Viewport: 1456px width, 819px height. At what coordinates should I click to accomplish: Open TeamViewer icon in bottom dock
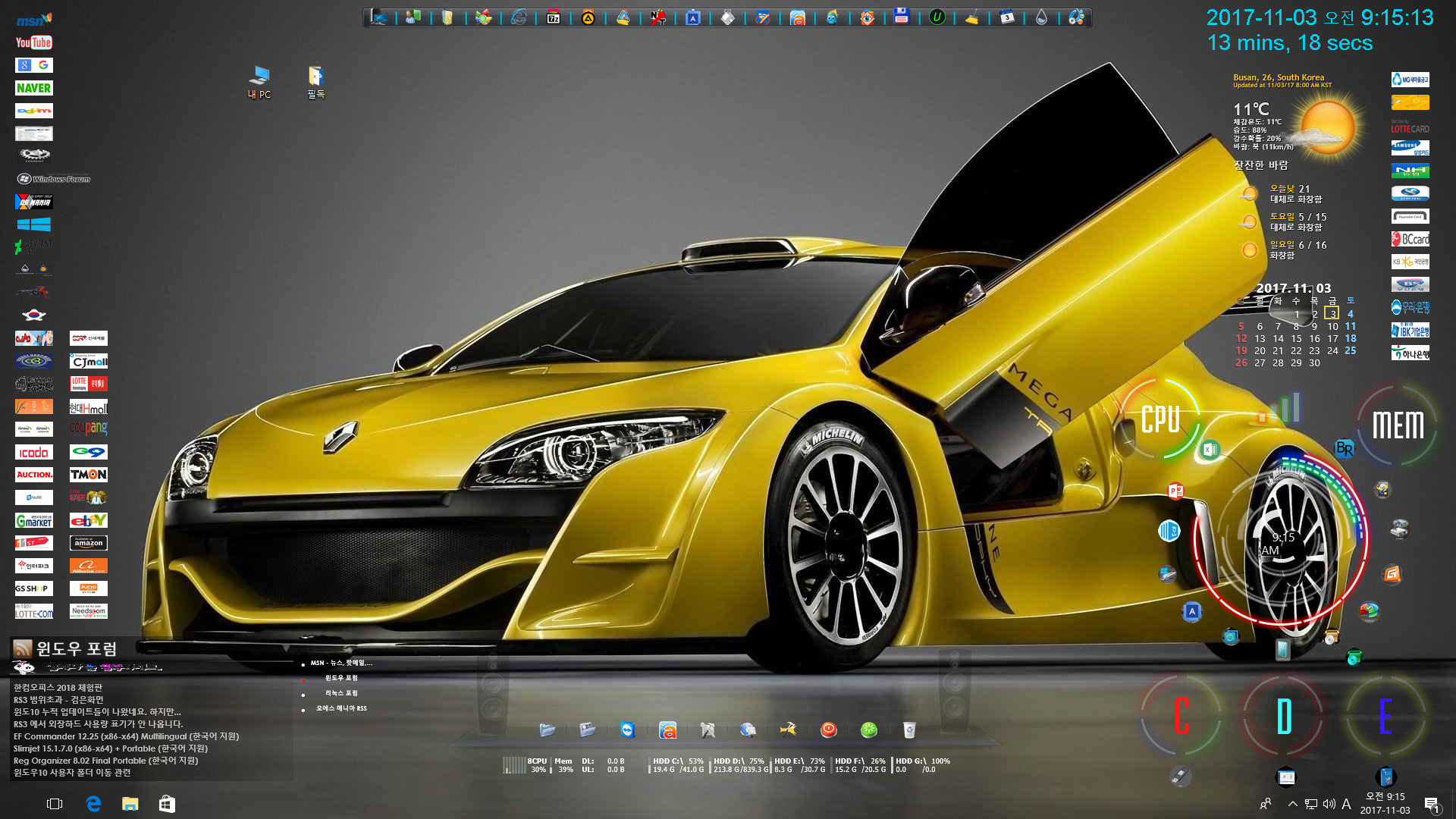[627, 730]
